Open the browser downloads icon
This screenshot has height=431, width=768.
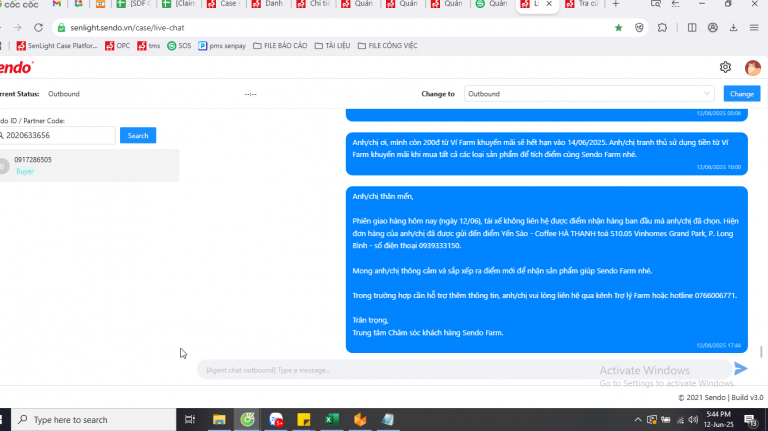(733, 28)
